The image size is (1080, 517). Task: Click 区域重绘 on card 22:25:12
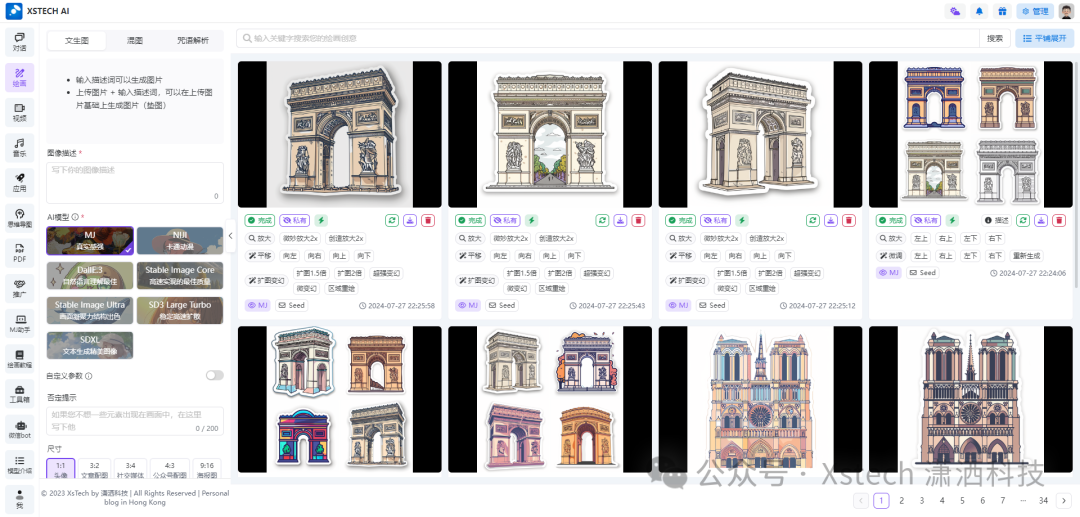pos(763,288)
